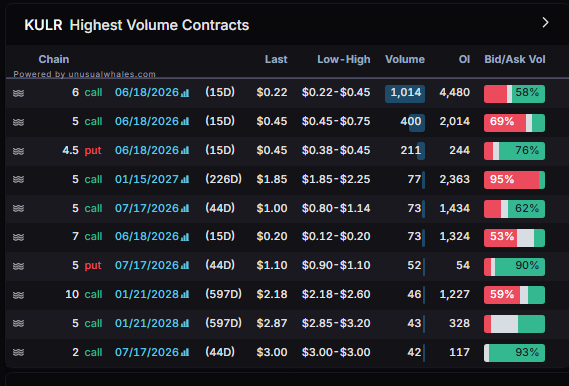Expand Highest Volume Contracts with the right chevron
Viewport: 569px width, 386px height.
click(545, 23)
